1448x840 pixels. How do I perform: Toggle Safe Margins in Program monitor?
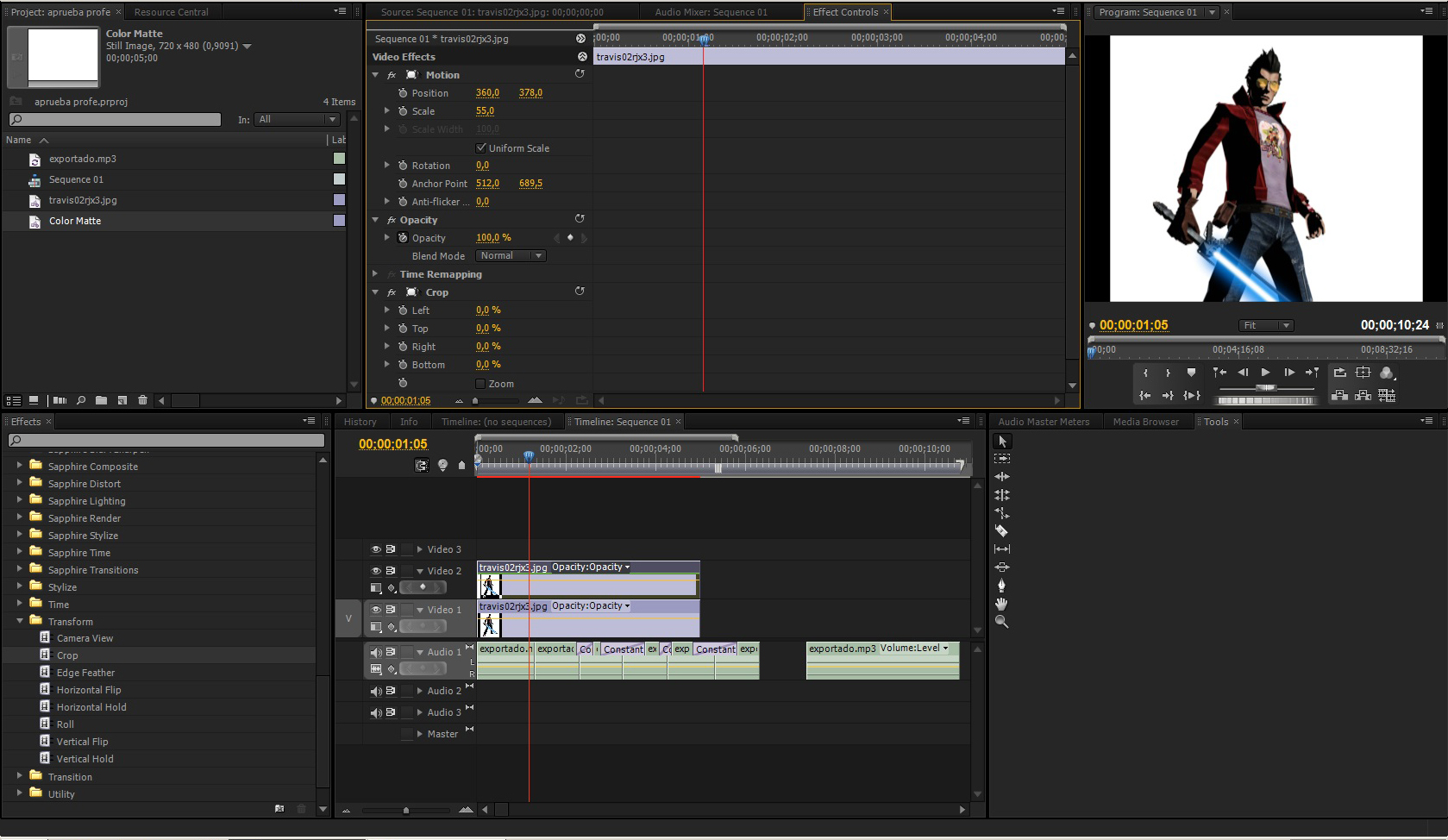1363,373
